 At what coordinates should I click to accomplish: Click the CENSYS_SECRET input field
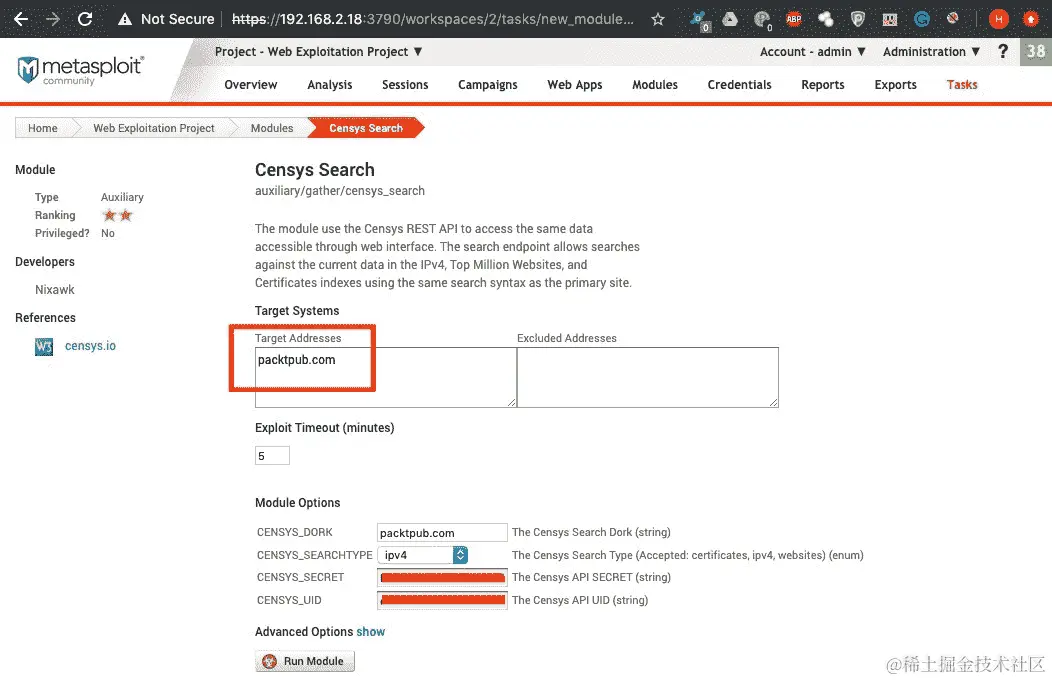coord(442,577)
